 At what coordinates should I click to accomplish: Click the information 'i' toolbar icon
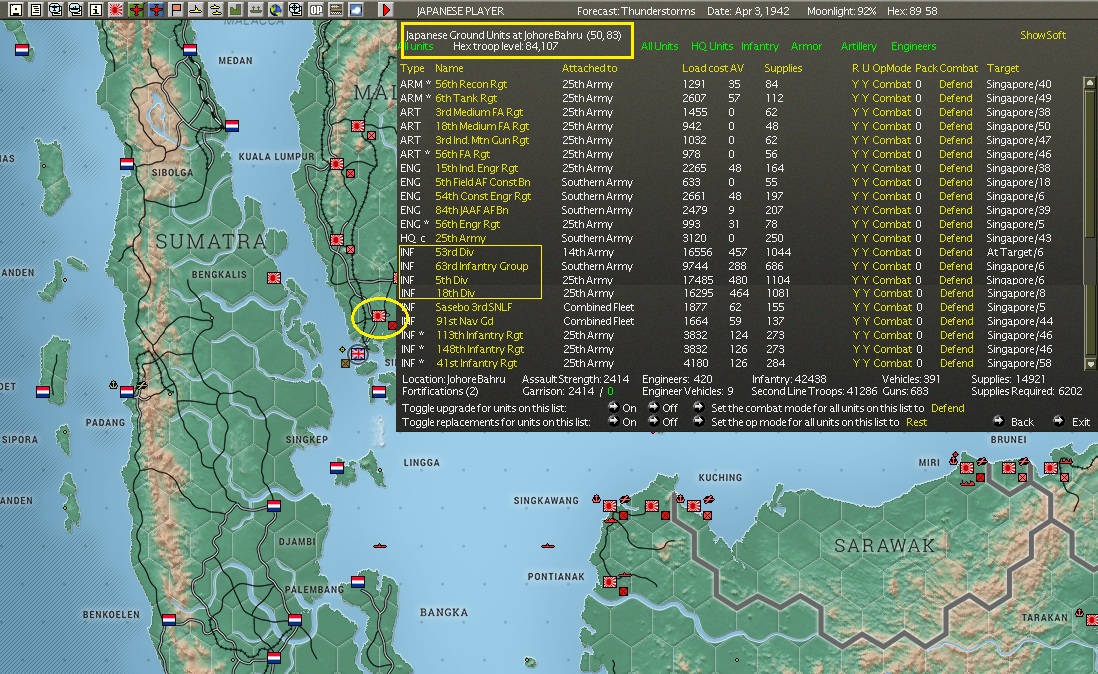click(95, 10)
